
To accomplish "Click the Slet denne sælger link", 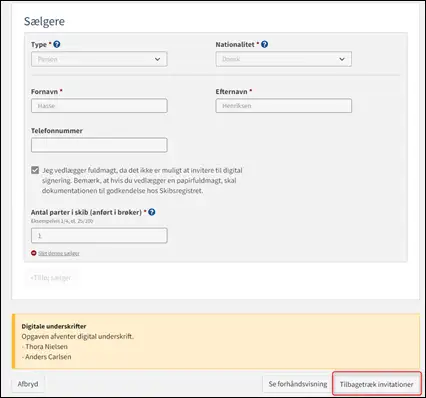I will [59, 253].
